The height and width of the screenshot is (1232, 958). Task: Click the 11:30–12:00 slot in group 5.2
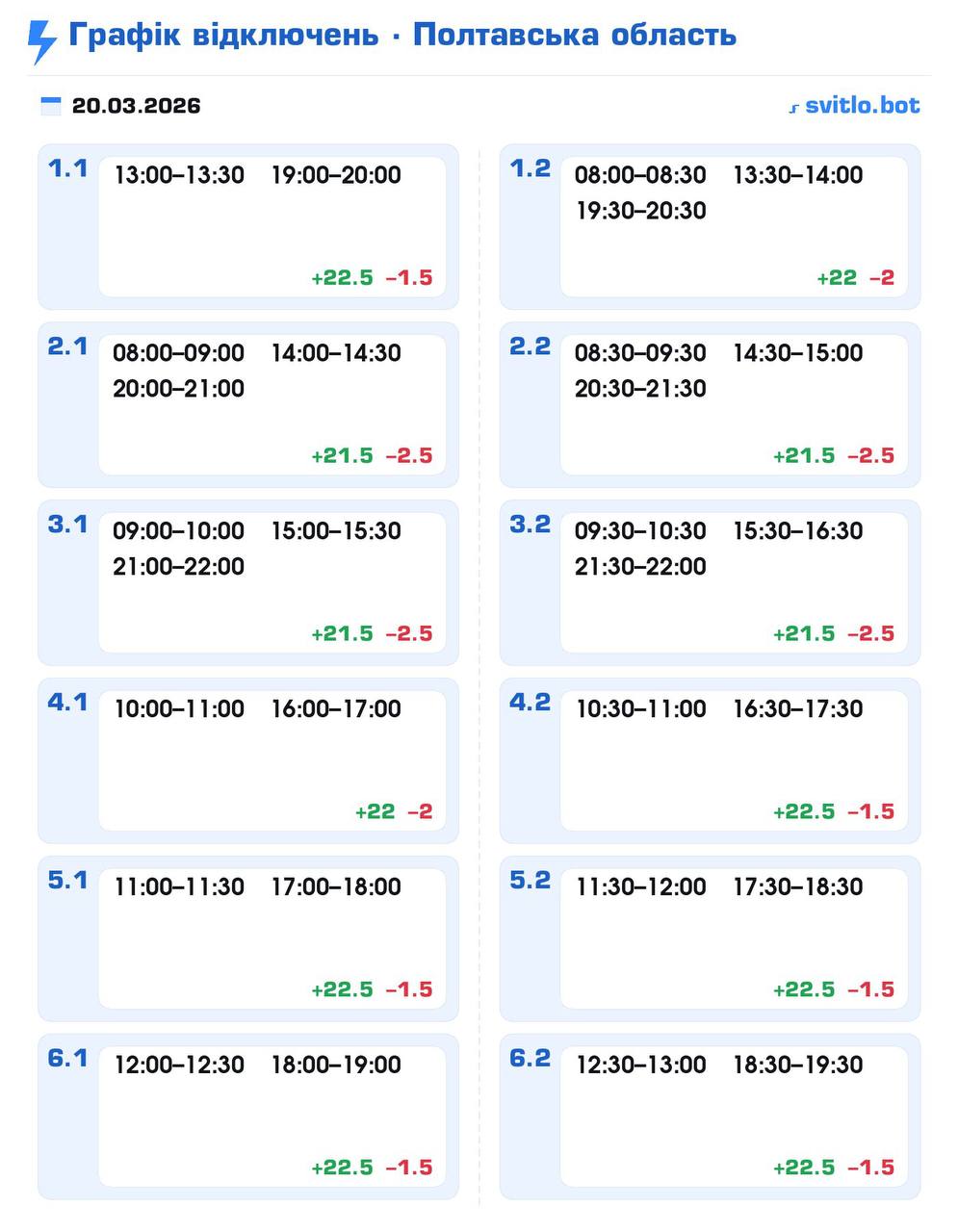641,887
